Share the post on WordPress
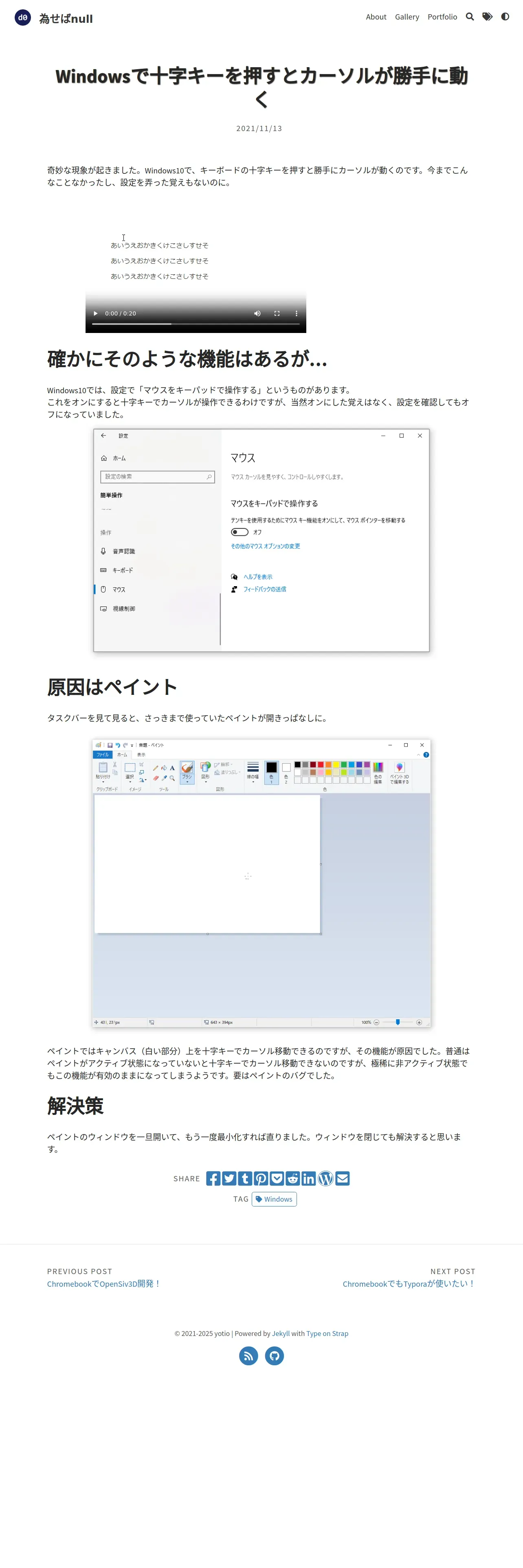Screen dimensions: 523x1568 coord(326,1178)
